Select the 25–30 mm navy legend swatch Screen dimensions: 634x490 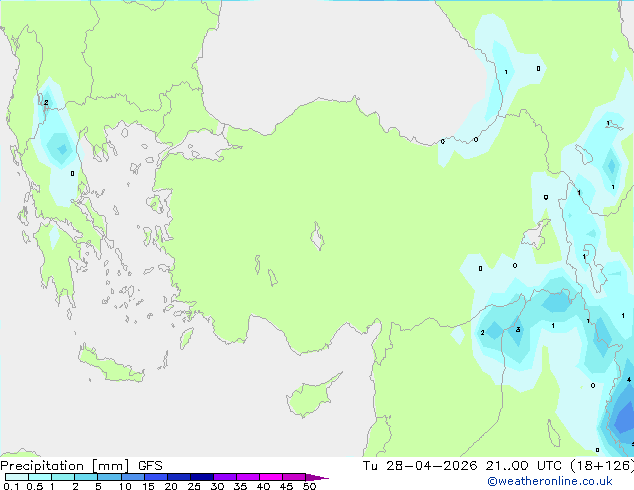pyautogui.click(x=201, y=477)
